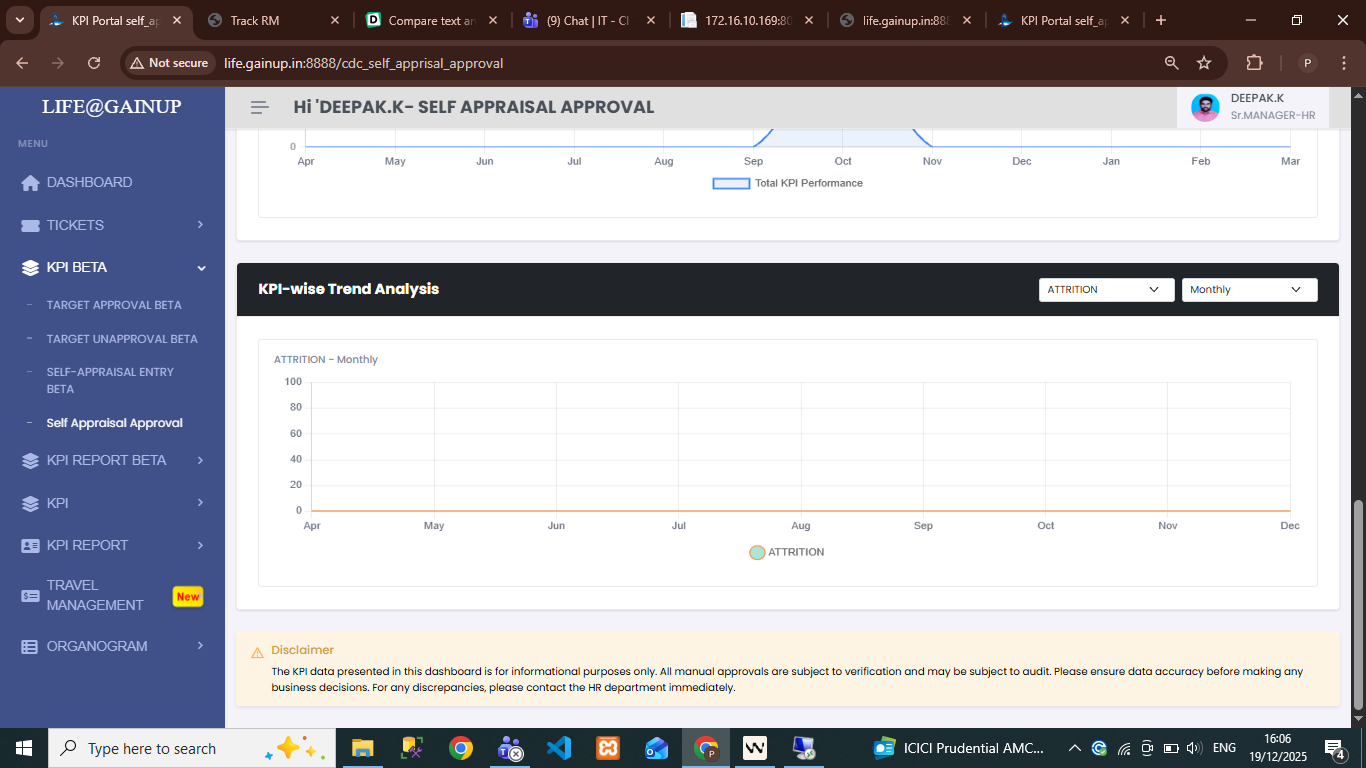Image resolution: width=1366 pixels, height=768 pixels.
Task: Open the ATTRITION KPI dropdown
Action: pos(1106,290)
